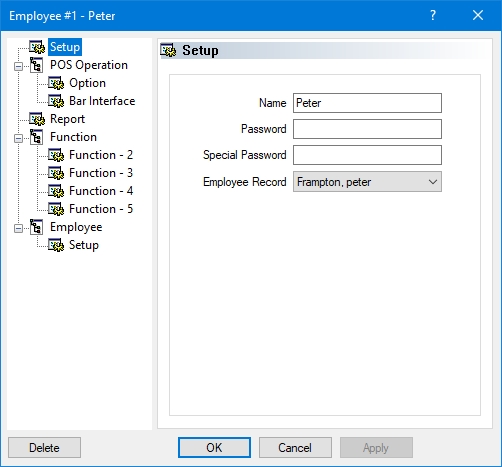502x467 pixels.
Task: Collapse the POS Operation tree node
Action: coord(18,66)
